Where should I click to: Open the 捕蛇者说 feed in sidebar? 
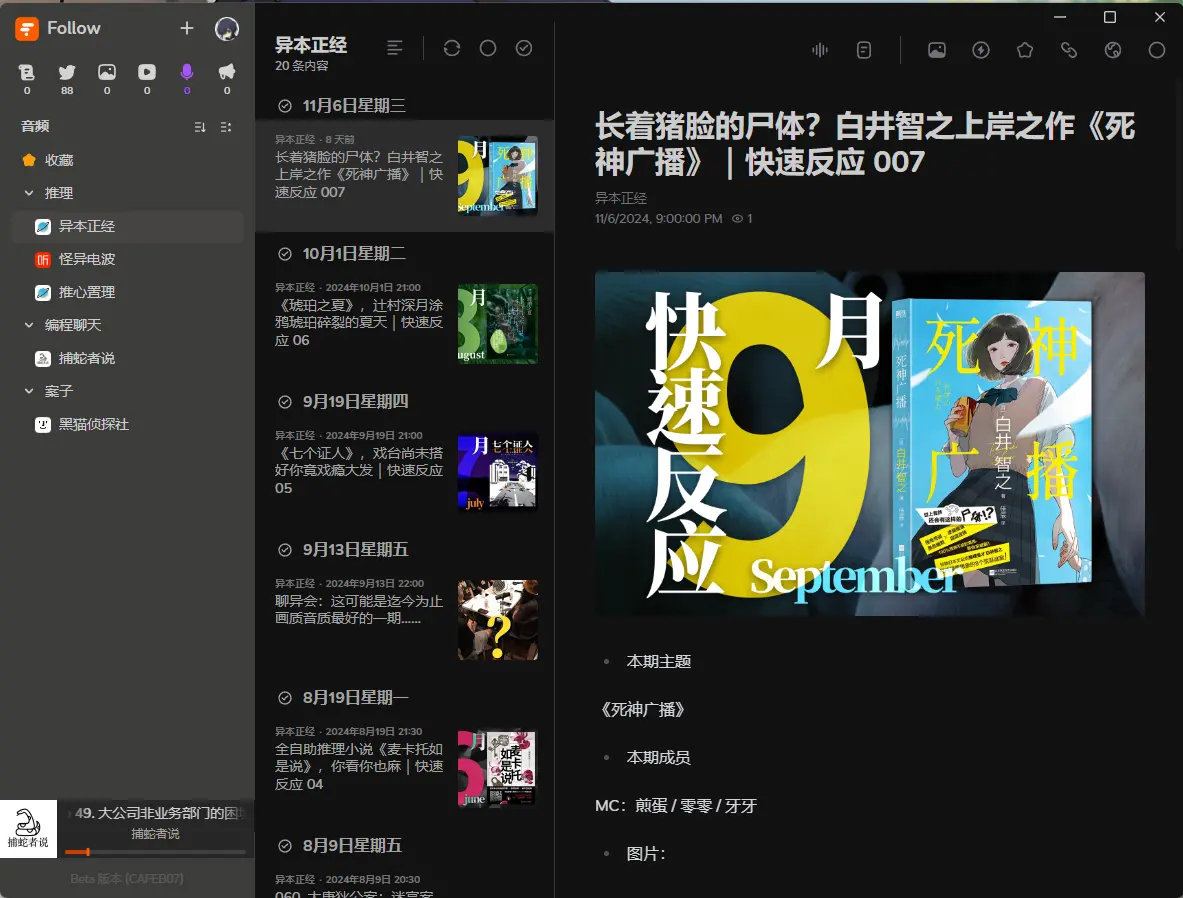[x=128, y=358]
